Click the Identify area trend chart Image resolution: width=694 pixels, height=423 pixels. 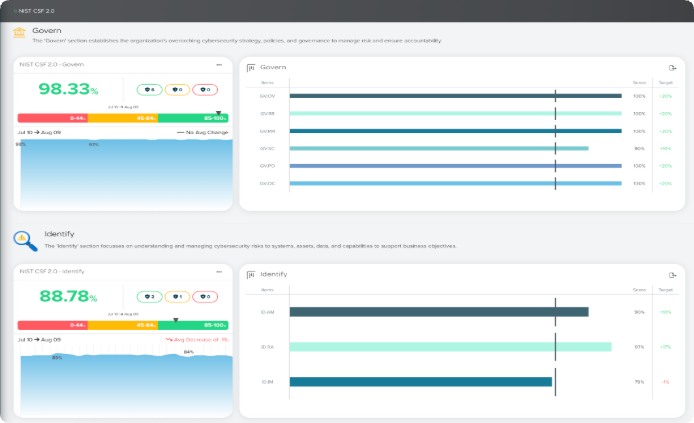tap(126, 385)
